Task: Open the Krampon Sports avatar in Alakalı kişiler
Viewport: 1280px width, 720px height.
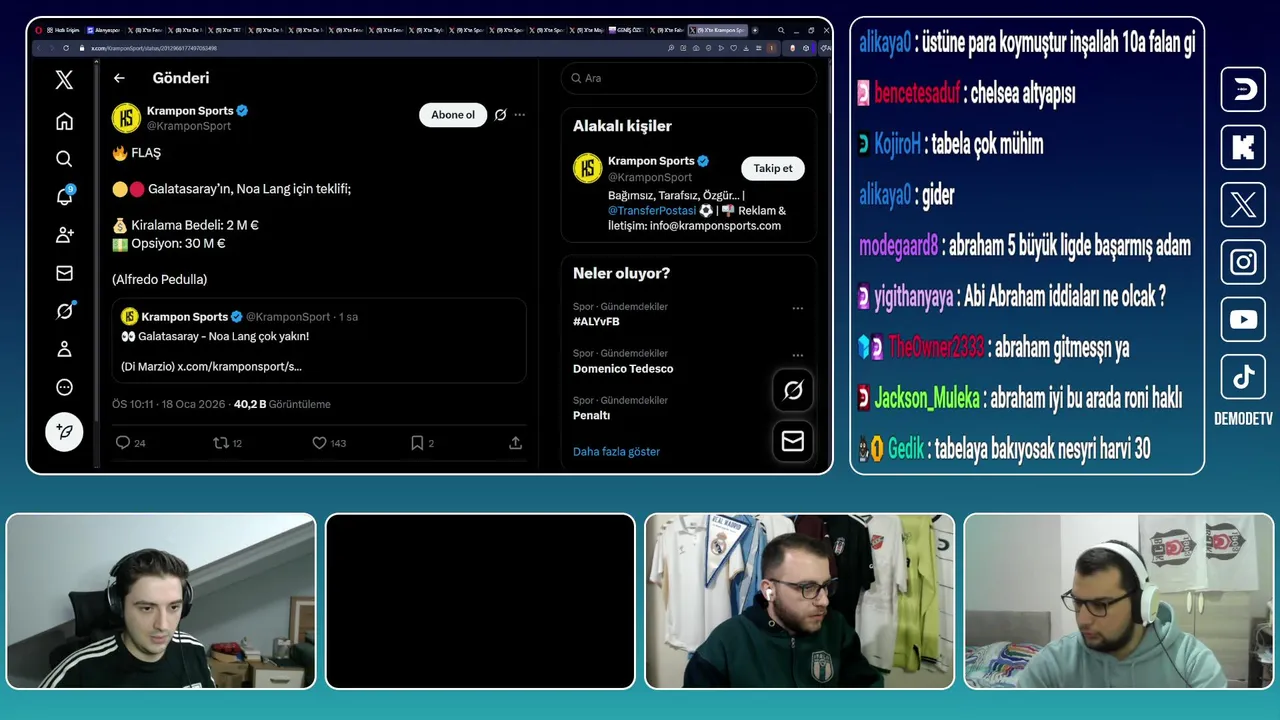Action: click(x=587, y=168)
